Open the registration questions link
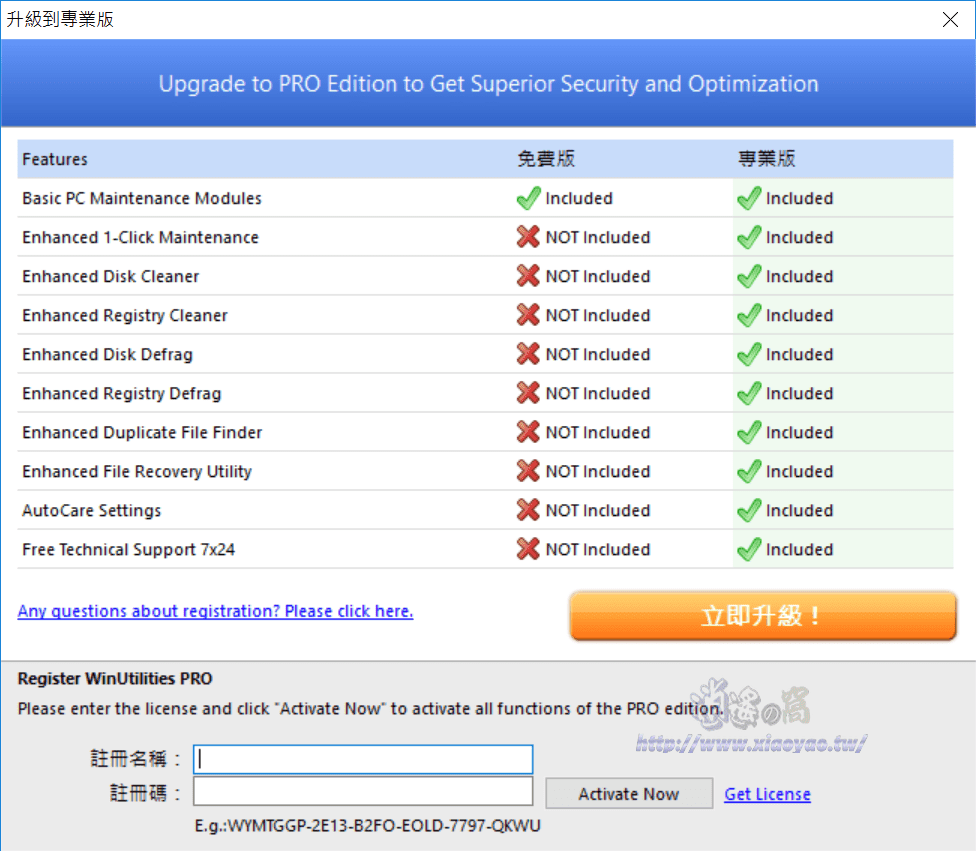976x851 pixels. (215, 611)
